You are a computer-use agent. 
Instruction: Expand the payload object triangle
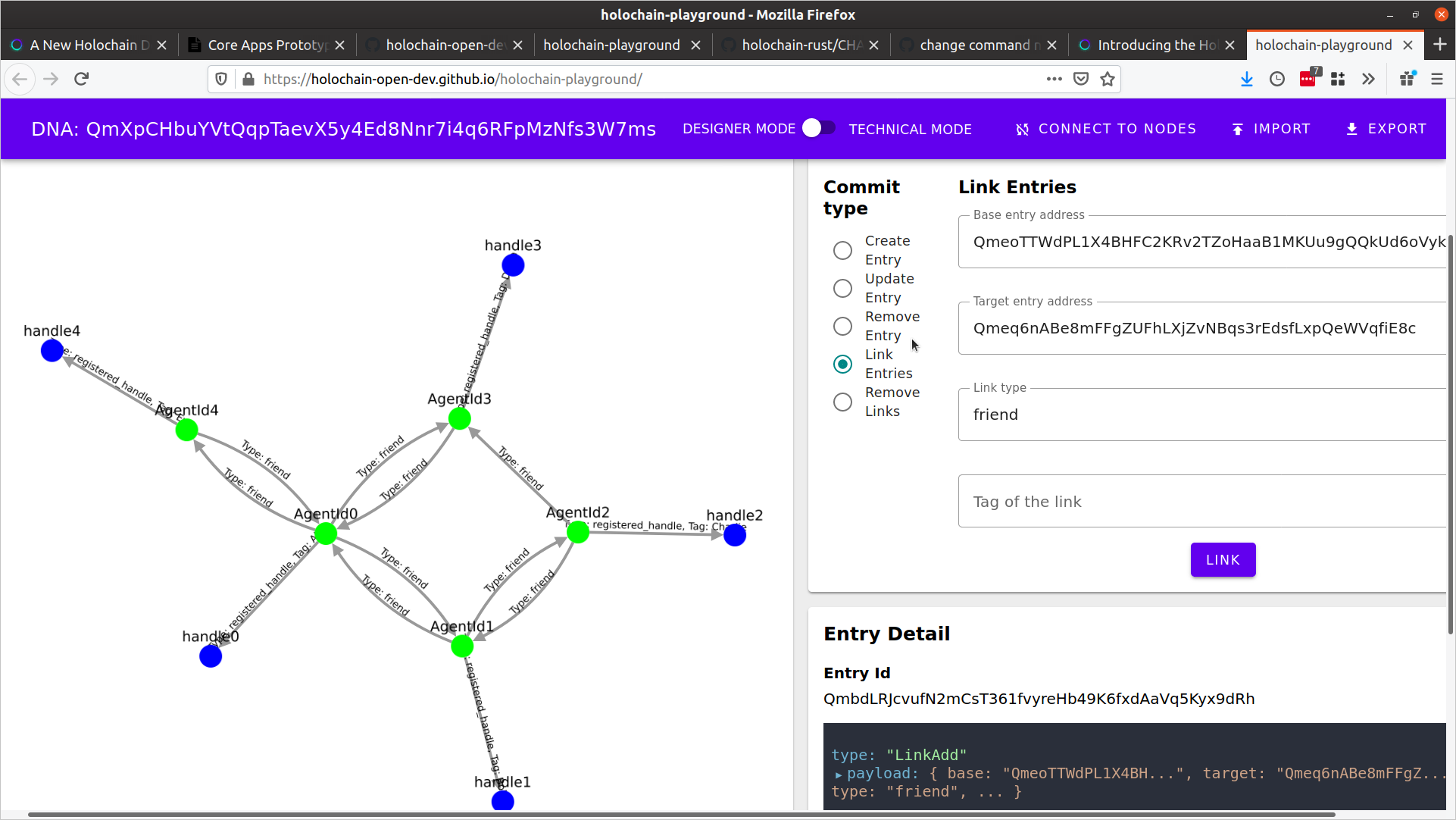click(838, 775)
